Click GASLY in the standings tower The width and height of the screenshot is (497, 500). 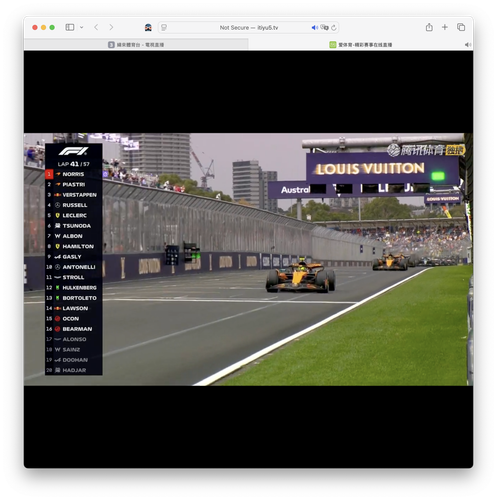72,257
